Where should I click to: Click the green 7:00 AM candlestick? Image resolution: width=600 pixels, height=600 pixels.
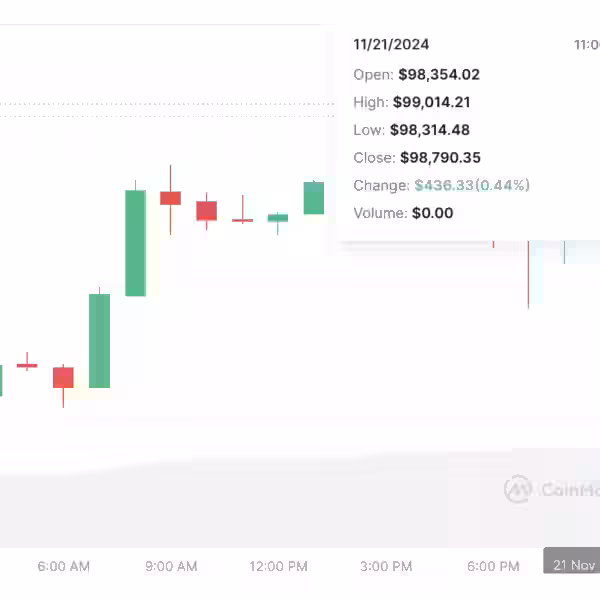coord(99,340)
